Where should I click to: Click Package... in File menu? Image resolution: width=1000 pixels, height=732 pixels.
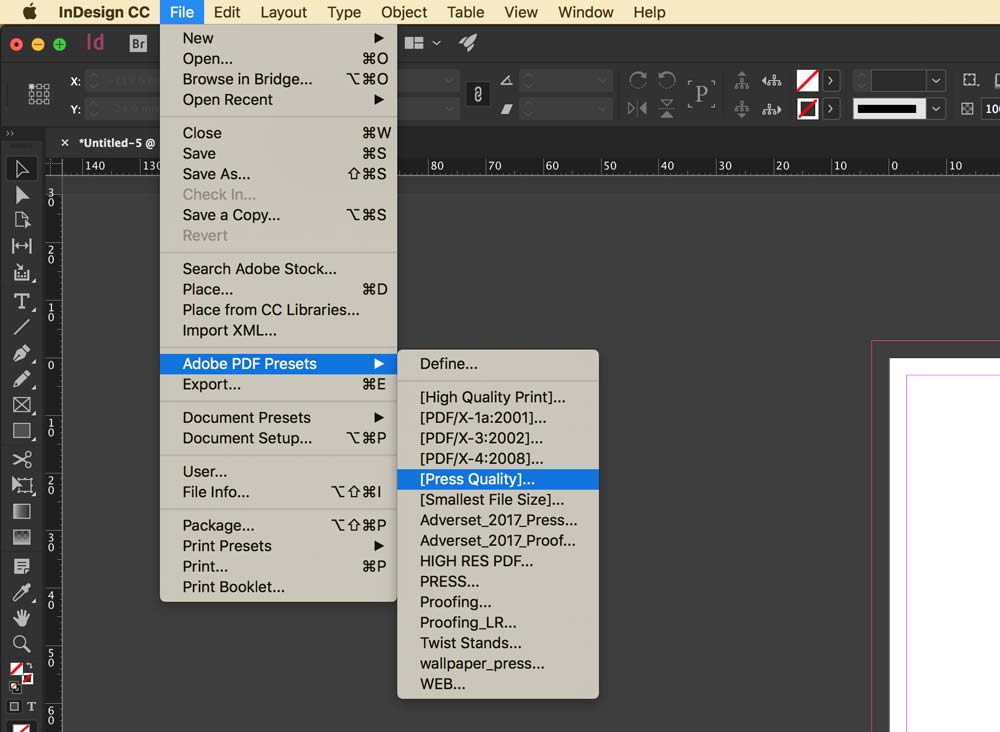point(278,525)
